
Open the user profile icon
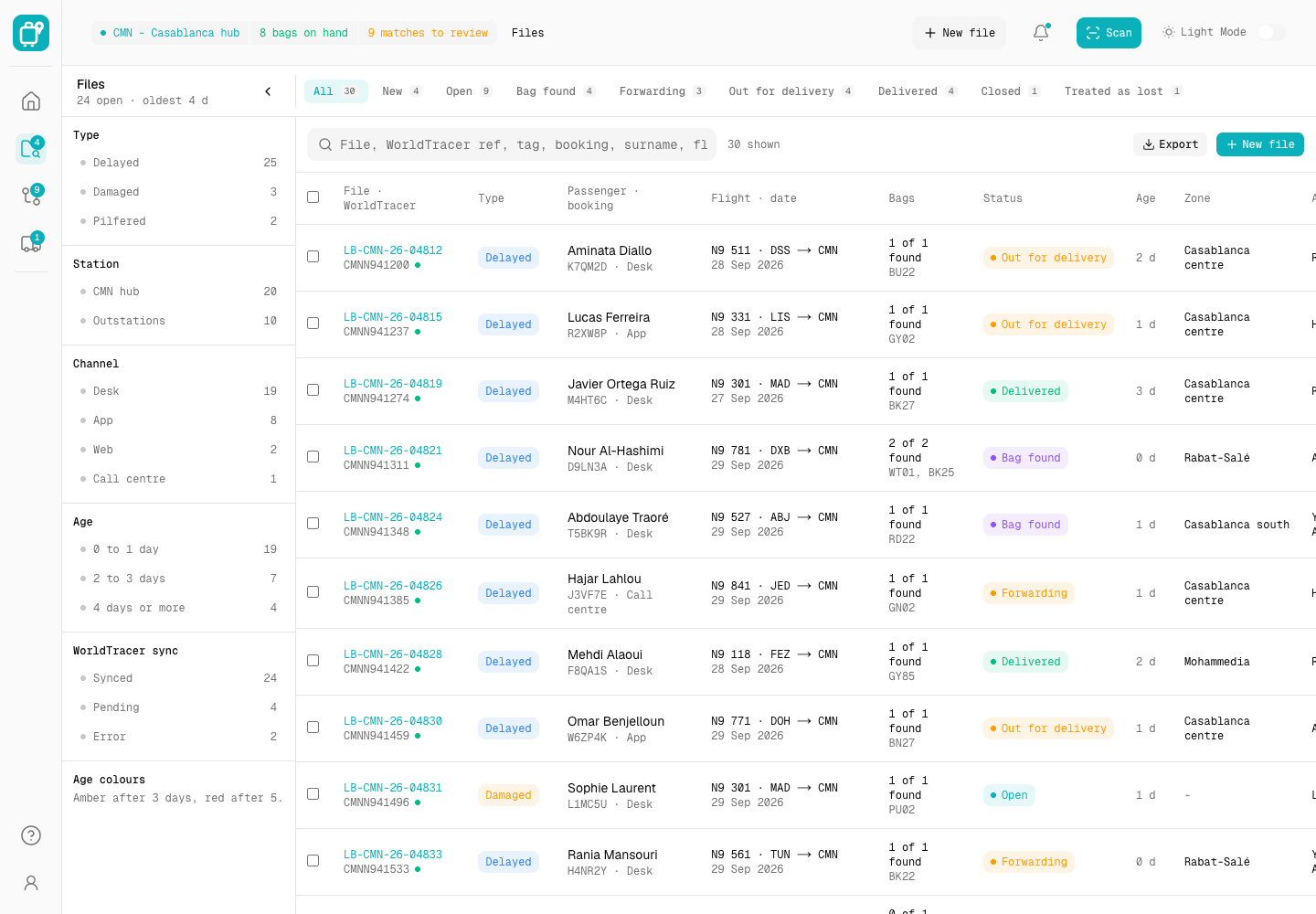tap(31, 883)
